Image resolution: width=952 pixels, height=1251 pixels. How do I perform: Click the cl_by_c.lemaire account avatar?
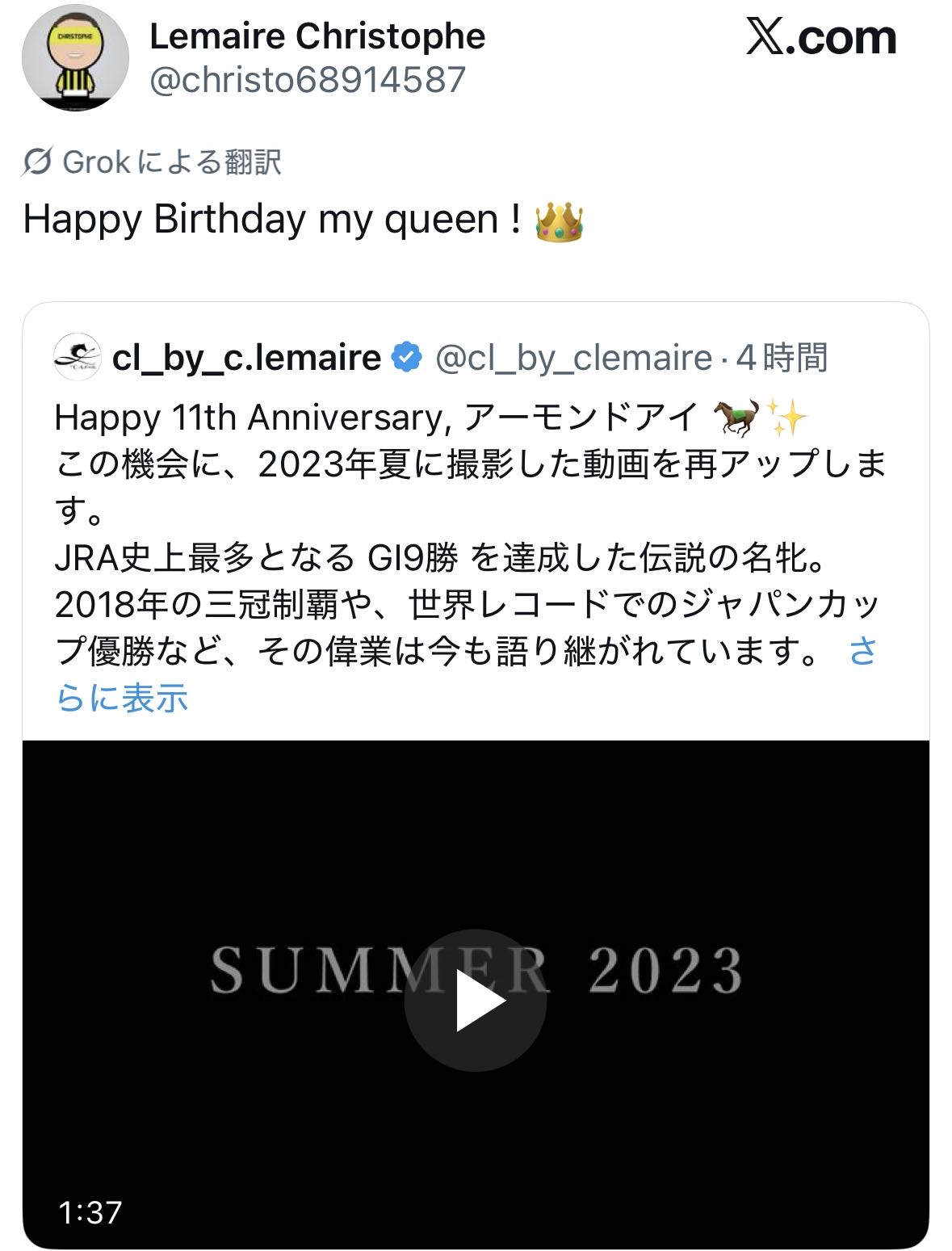(77, 357)
